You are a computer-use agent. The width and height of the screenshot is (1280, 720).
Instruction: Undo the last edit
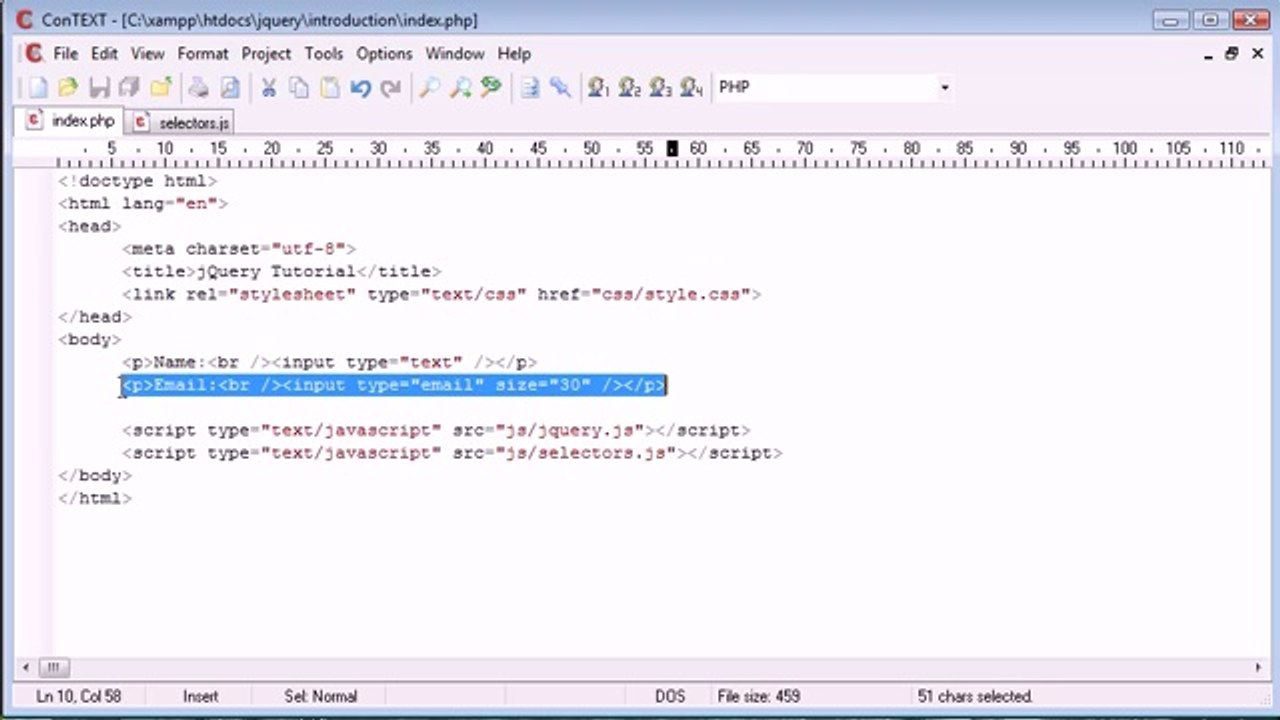361,88
